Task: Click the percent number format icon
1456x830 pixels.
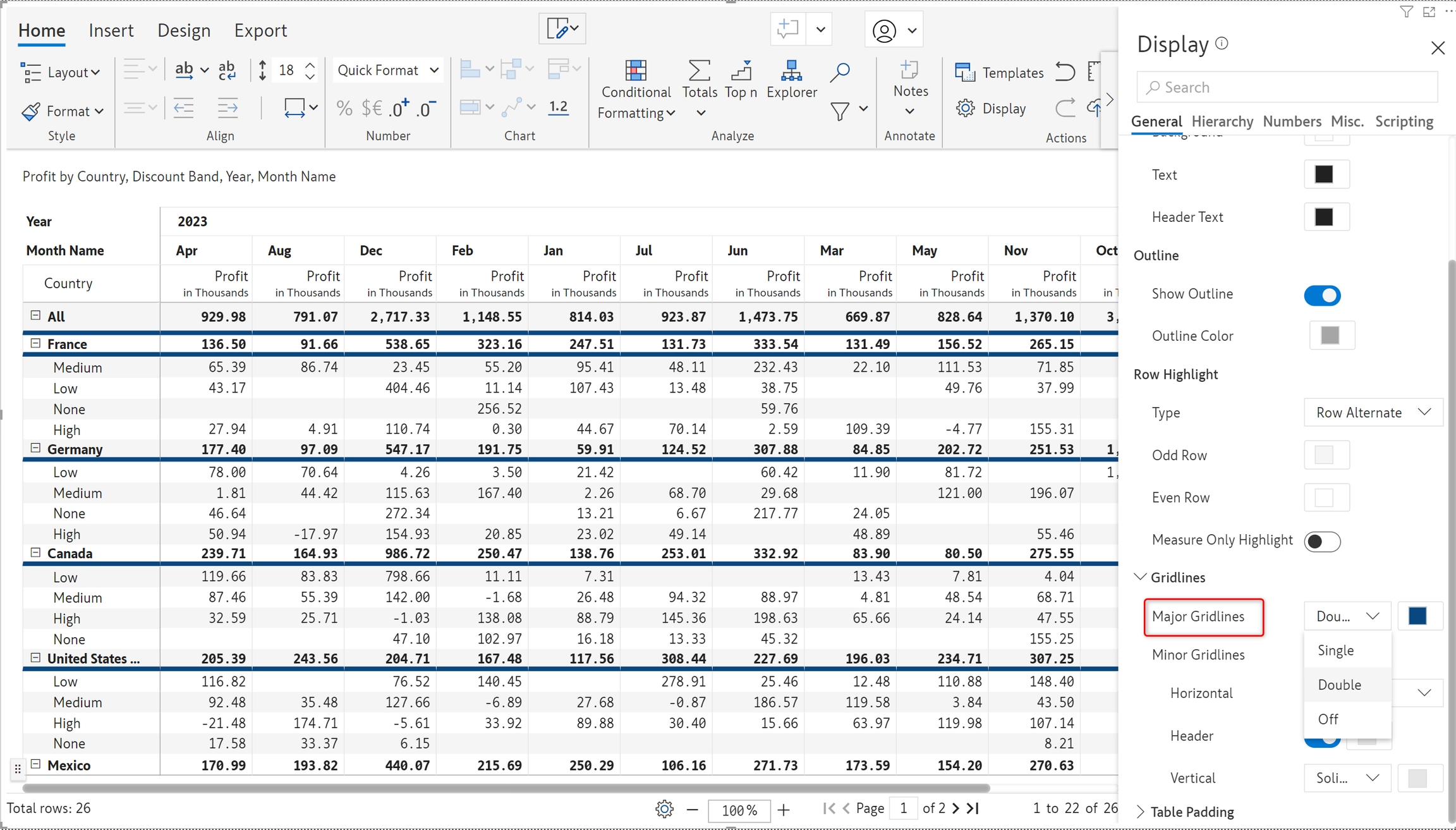Action: tap(344, 109)
